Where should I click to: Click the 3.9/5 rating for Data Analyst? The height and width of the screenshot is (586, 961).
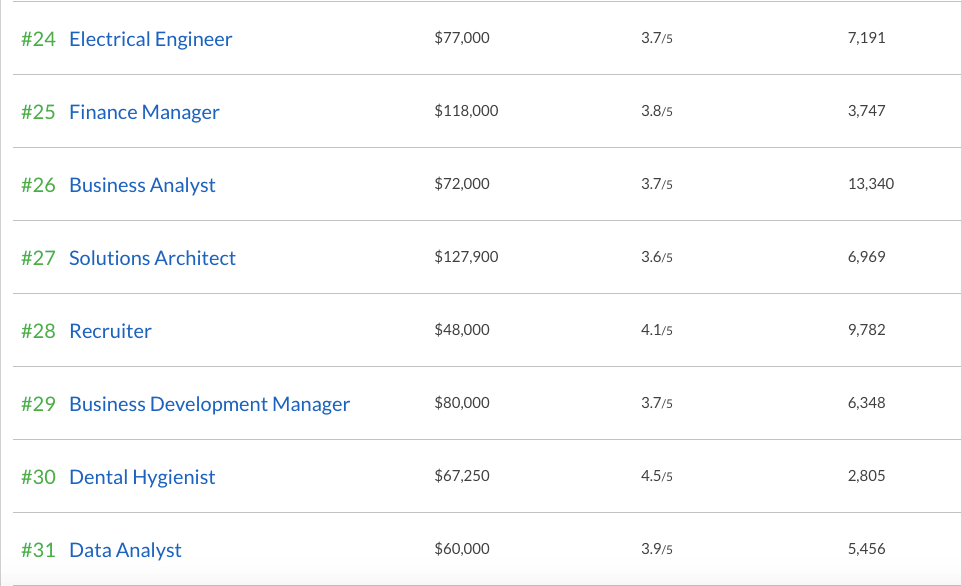tap(656, 549)
